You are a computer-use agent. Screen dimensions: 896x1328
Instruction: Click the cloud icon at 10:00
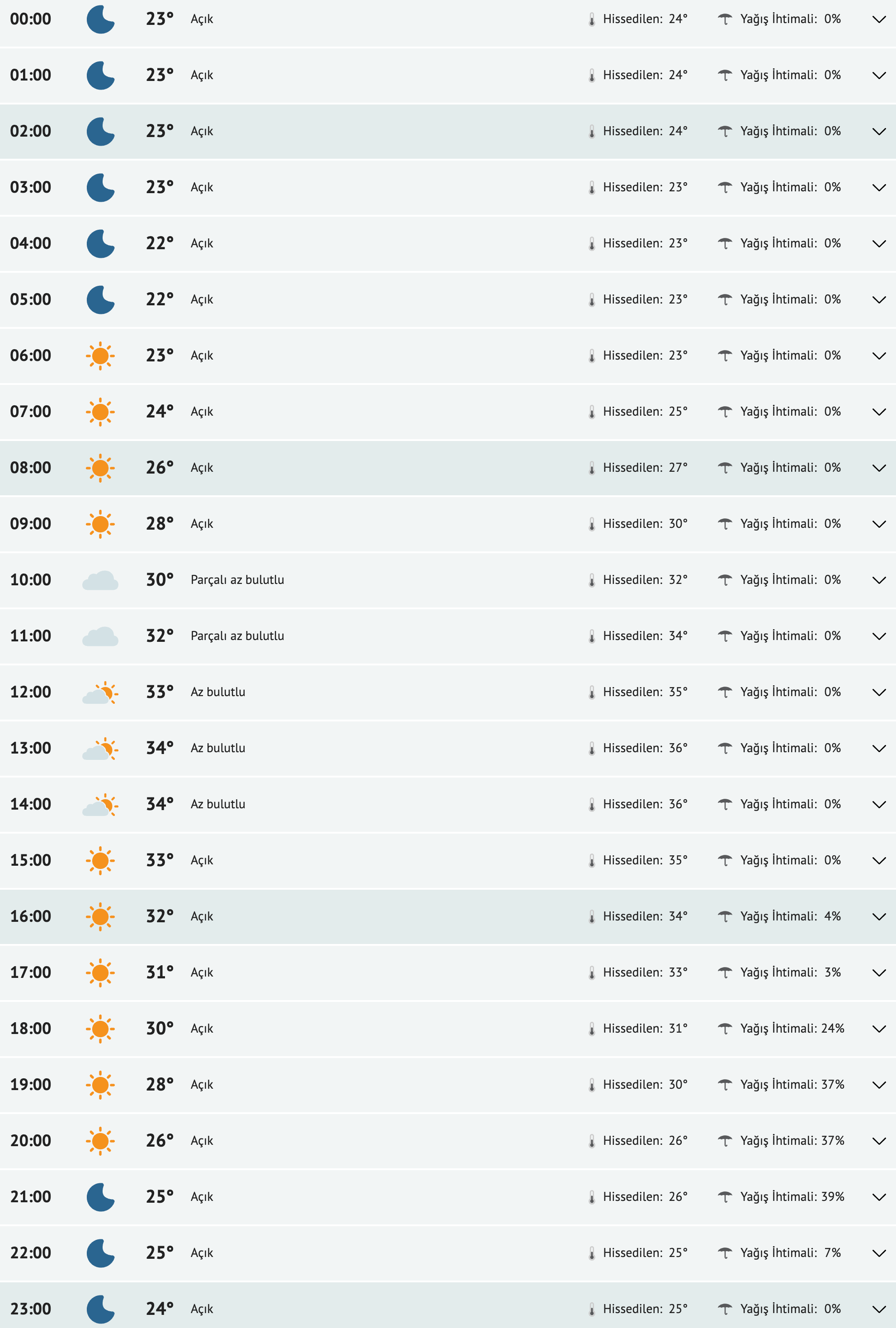click(x=100, y=580)
